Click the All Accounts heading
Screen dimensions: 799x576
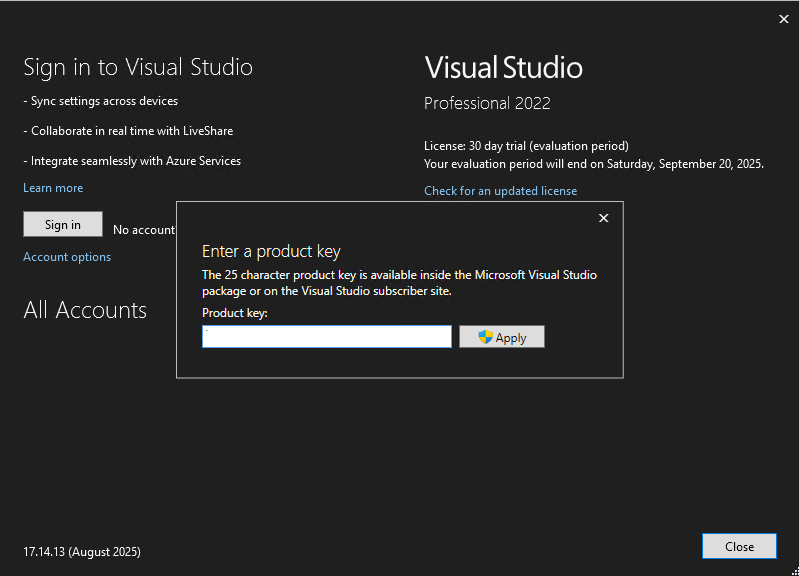tap(85, 310)
